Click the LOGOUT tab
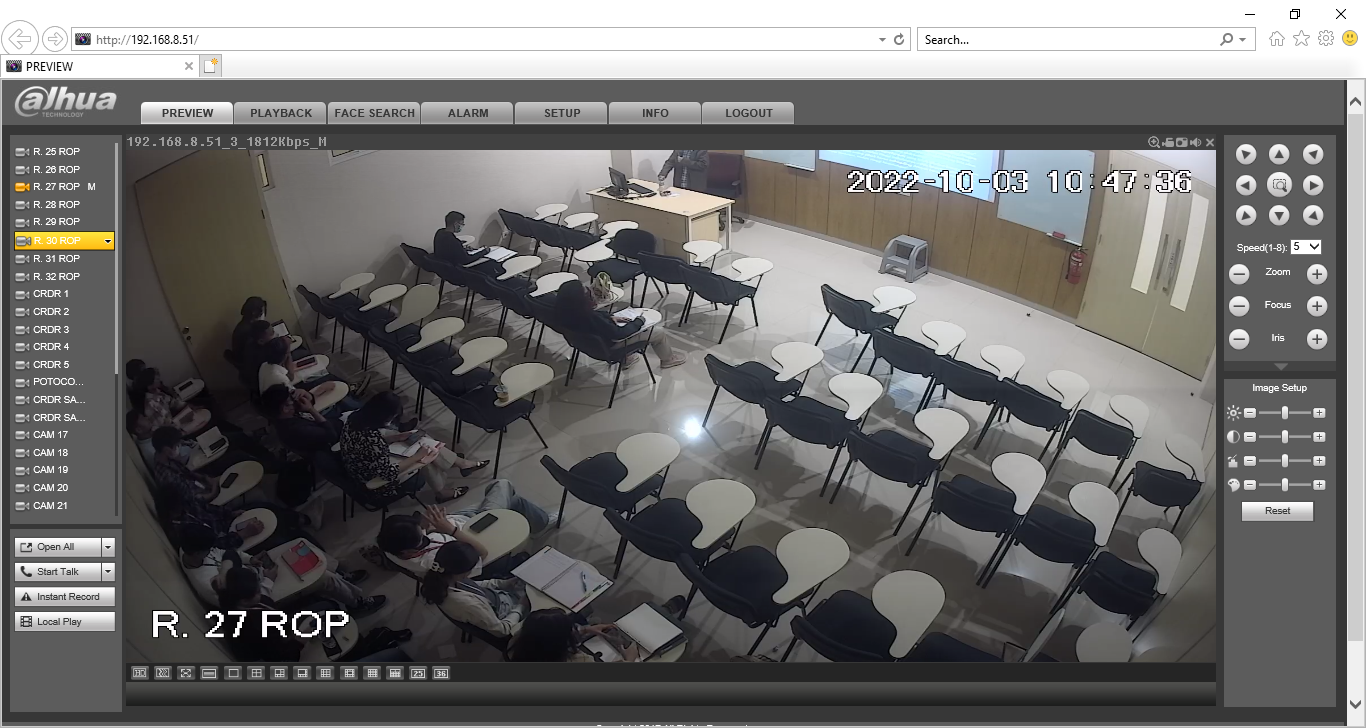This screenshot has height=728, width=1366. point(749,113)
